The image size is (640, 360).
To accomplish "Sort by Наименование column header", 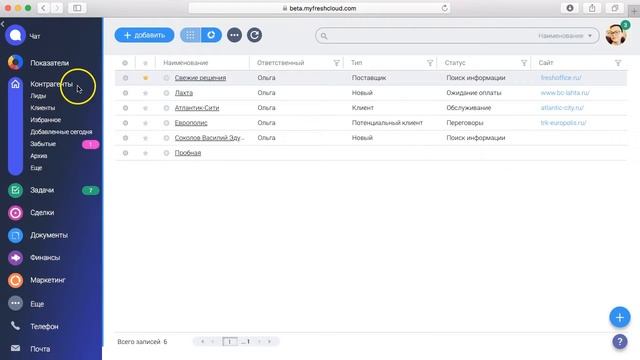I will (186, 63).
